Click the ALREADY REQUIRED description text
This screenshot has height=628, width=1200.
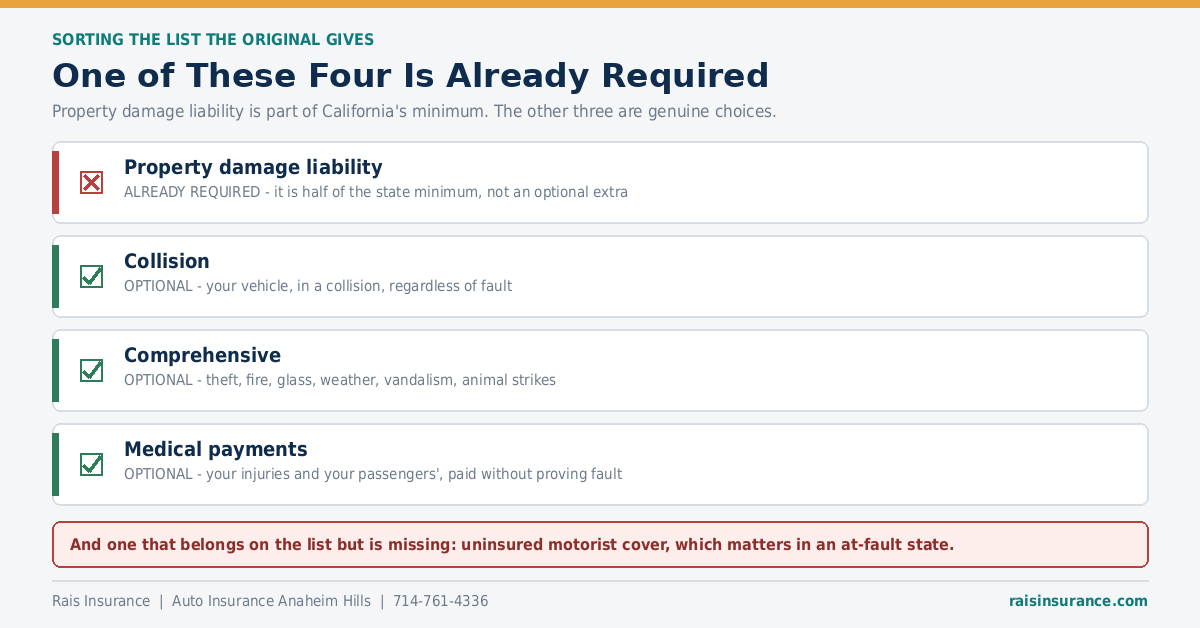coord(376,192)
